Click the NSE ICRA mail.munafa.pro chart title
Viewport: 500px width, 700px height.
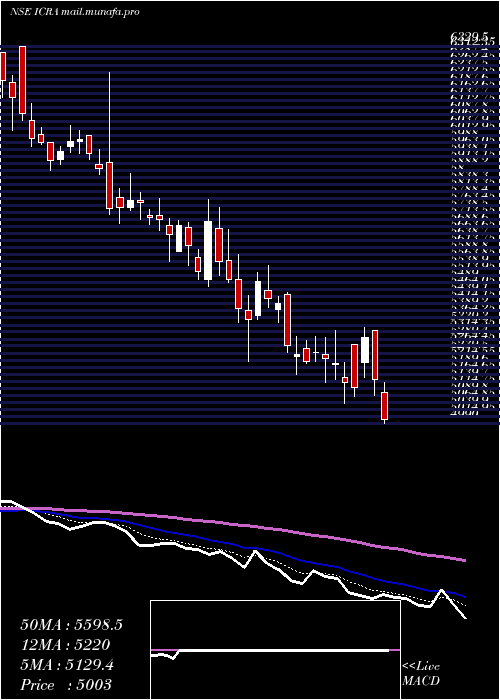75,12
